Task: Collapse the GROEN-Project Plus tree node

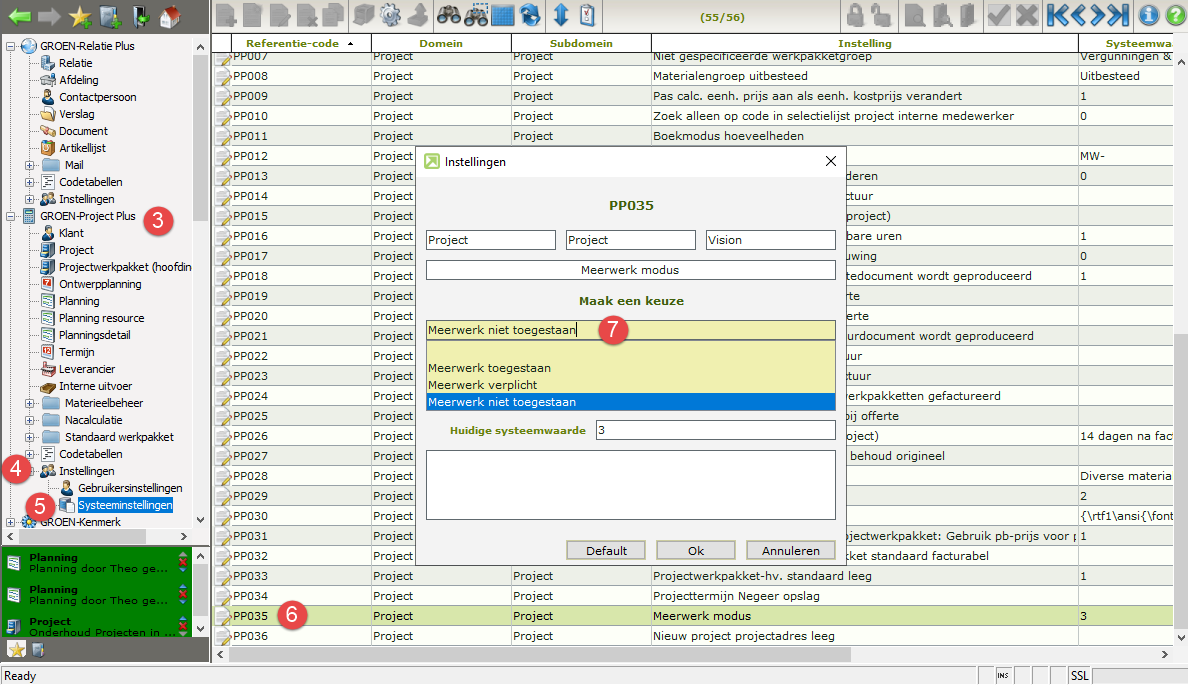Action: click(x=11, y=216)
